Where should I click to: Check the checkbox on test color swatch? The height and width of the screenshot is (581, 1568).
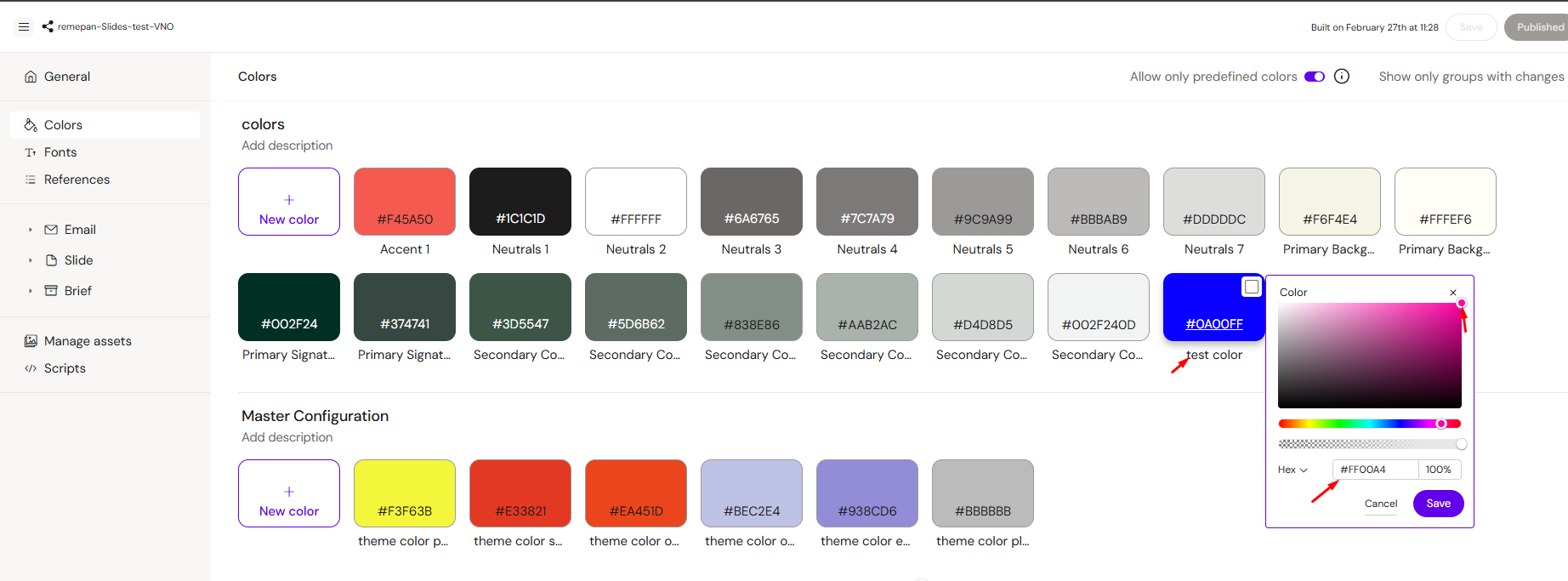[x=1252, y=288]
